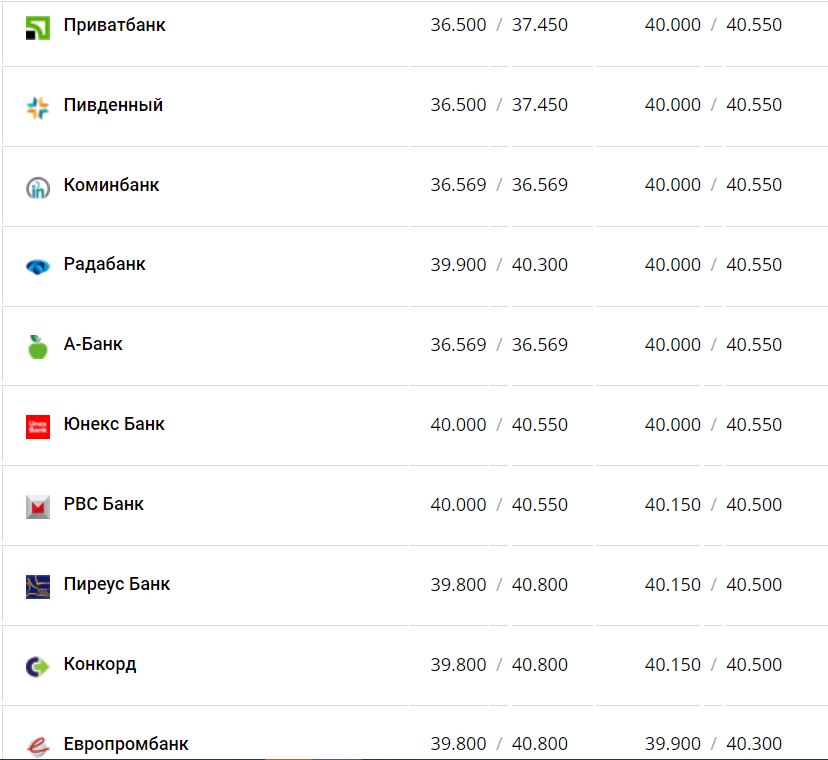Click the Конкорд bank logo icon
The height and width of the screenshot is (760, 828).
[x=38, y=666]
